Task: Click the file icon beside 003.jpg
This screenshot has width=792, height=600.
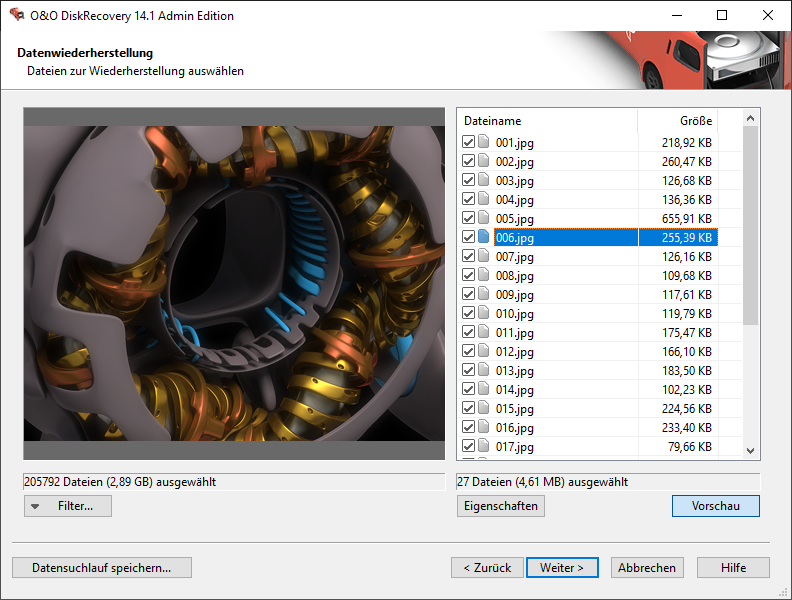Action: pyautogui.click(x=485, y=181)
